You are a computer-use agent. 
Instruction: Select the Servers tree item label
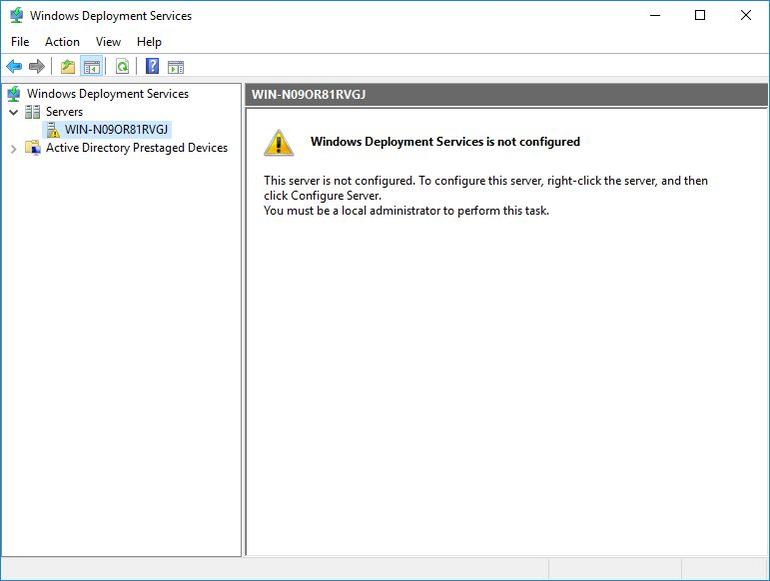(x=64, y=112)
